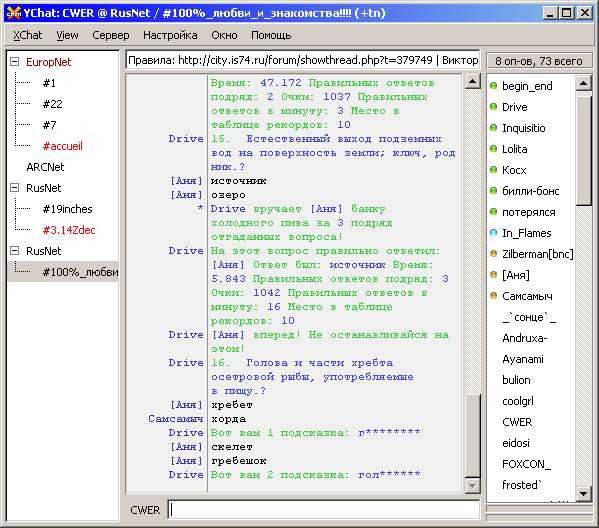This screenshot has width=599, height=528.
Task: Select user _`сонце`_ in user list
Action: [529, 317]
